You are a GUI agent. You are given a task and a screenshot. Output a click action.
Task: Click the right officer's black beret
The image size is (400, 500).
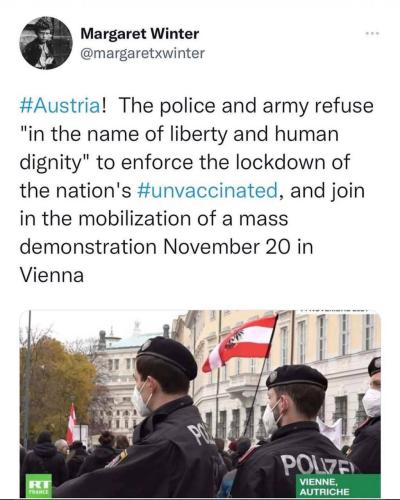coord(297,377)
